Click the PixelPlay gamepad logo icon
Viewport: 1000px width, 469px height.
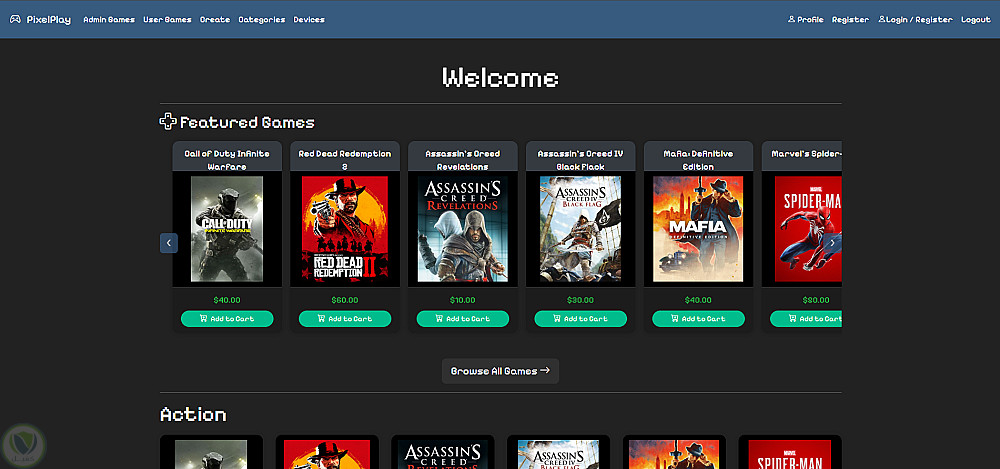click(15, 19)
